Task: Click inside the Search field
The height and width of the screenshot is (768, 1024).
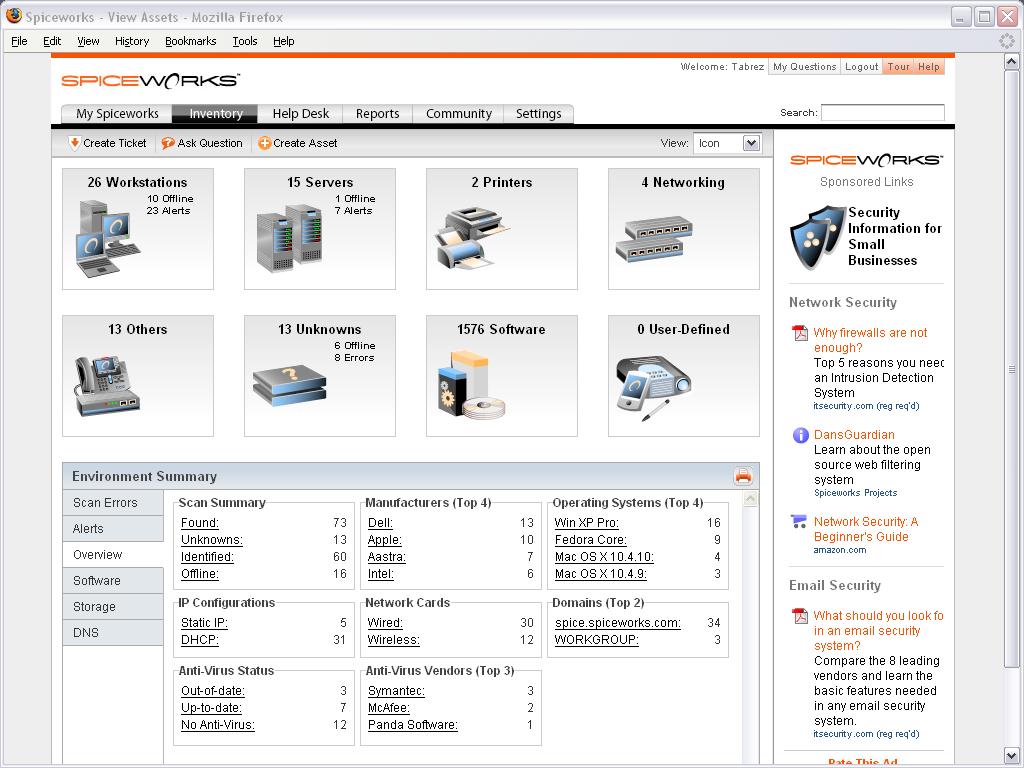Action: [882, 113]
